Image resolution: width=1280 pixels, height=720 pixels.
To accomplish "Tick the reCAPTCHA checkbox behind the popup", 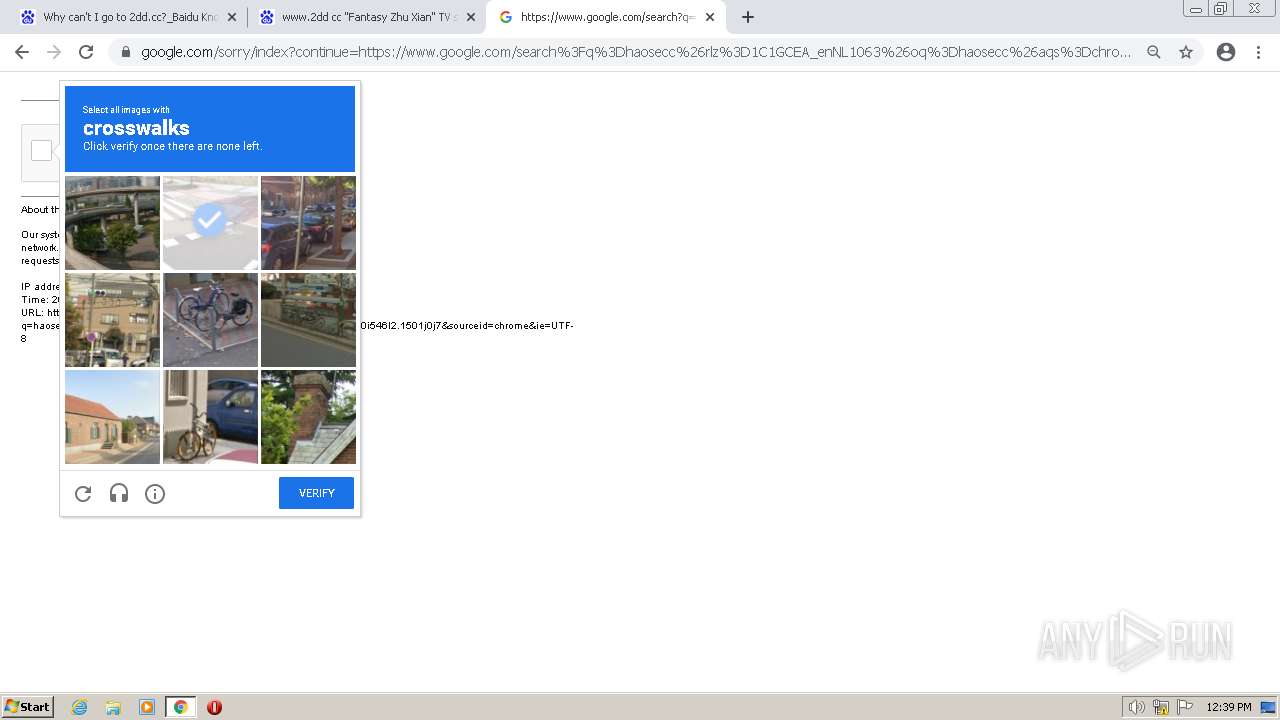I will click(41, 151).
